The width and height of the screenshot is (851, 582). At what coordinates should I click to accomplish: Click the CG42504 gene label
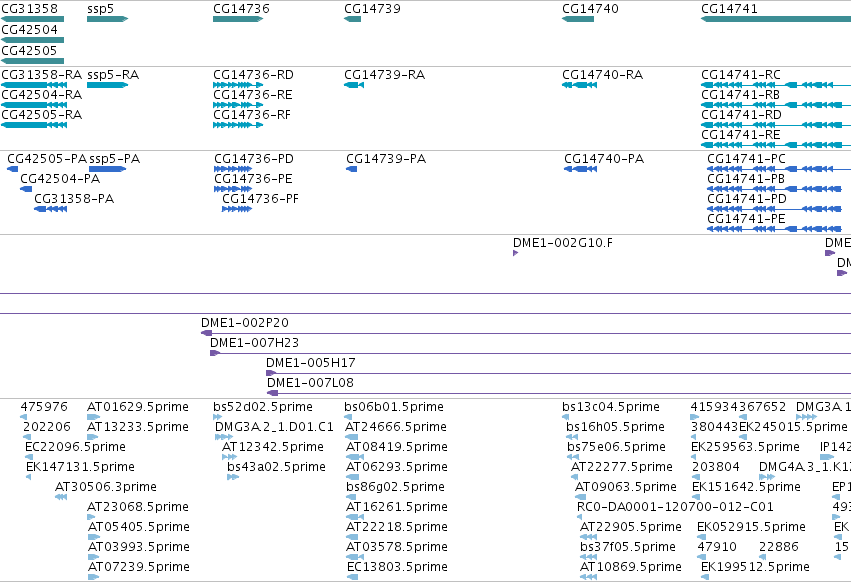pos(29,30)
